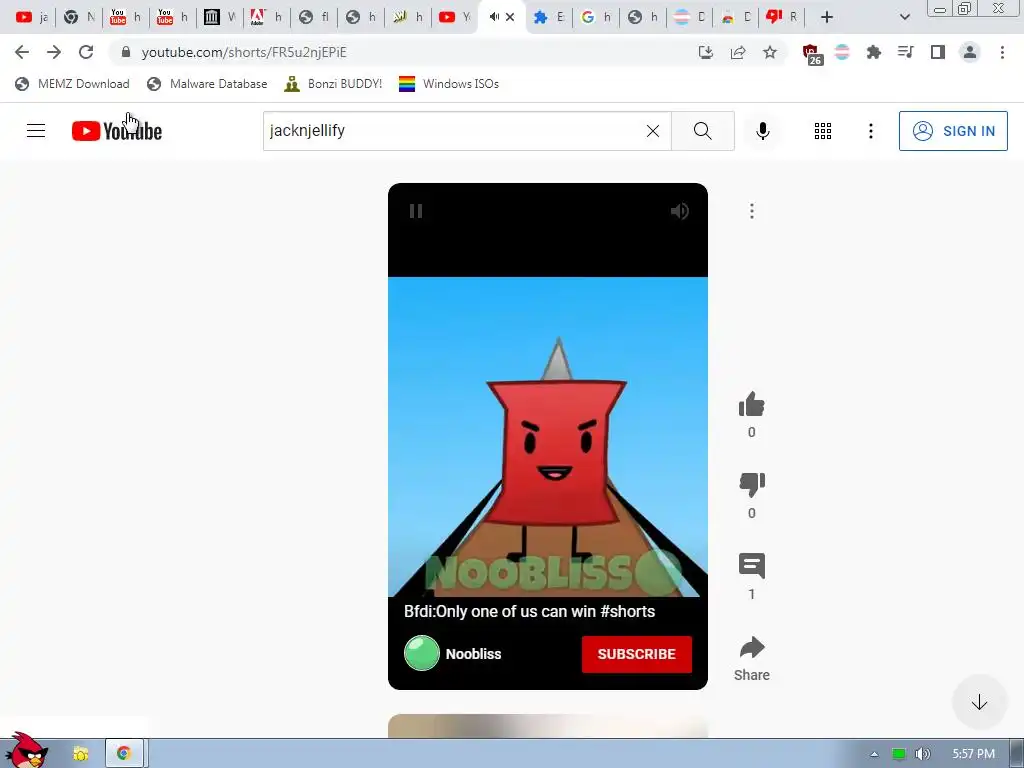Open the Short's more options menu

[x=752, y=211]
